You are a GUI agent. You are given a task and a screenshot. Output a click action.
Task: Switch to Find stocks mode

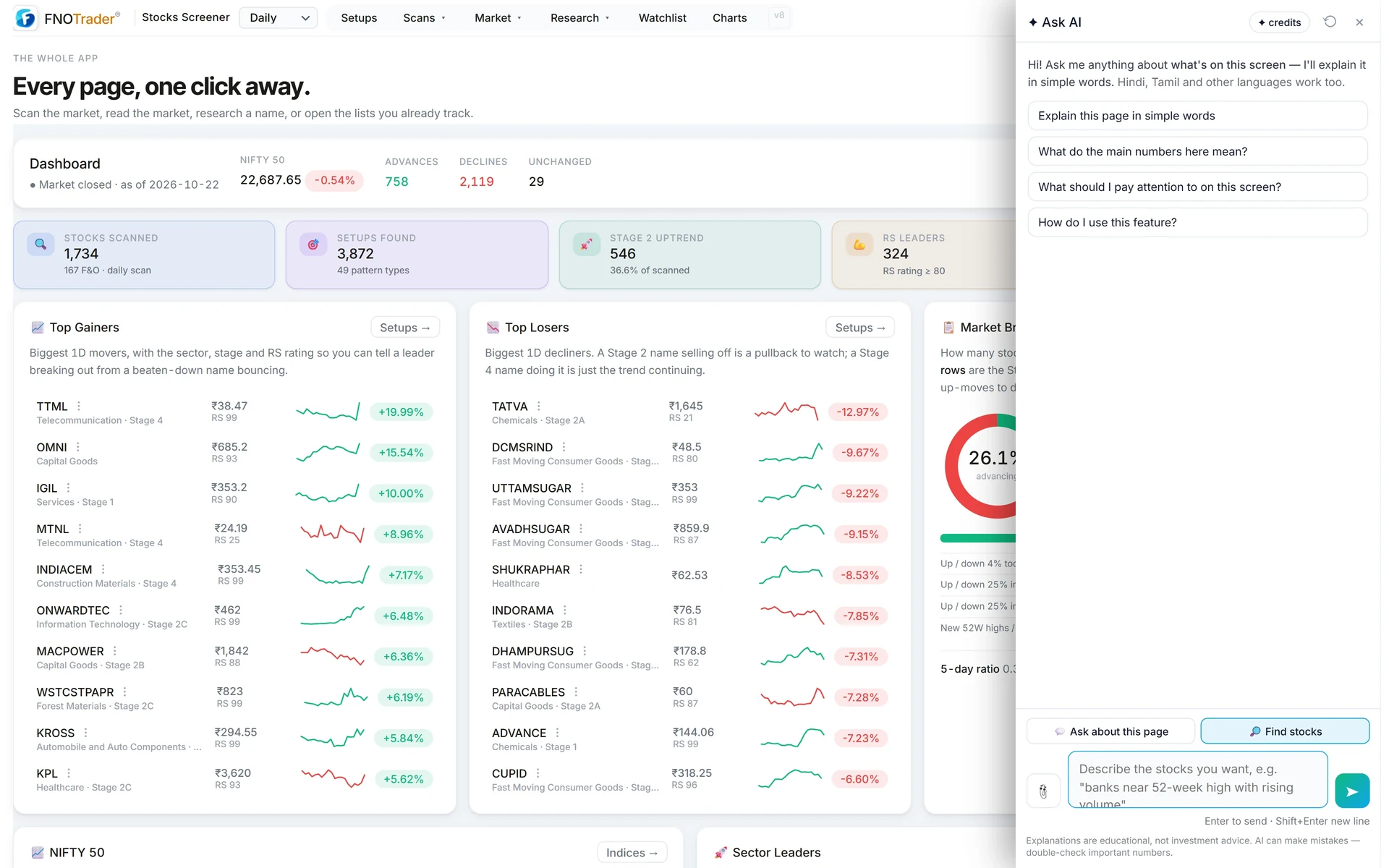1285,731
